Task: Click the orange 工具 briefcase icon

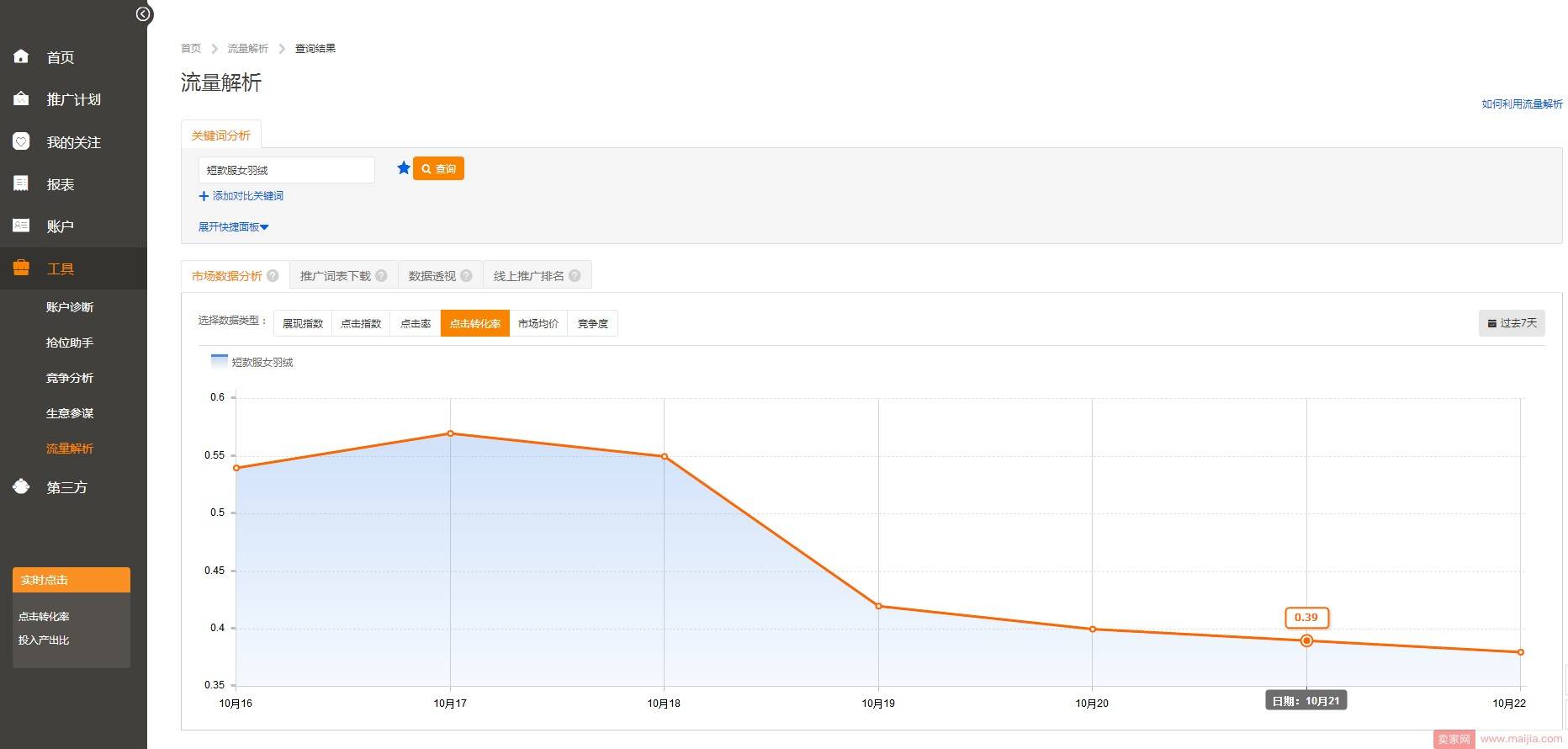Action: 21,268
